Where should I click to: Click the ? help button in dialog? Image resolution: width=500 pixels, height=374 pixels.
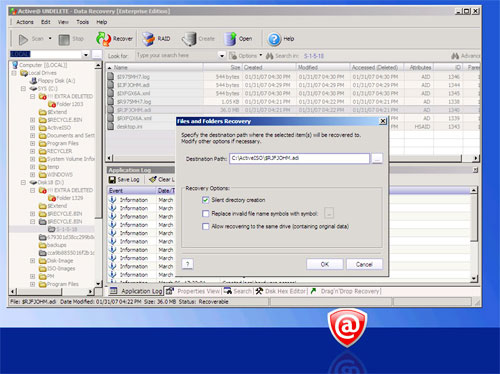pos(187,264)
